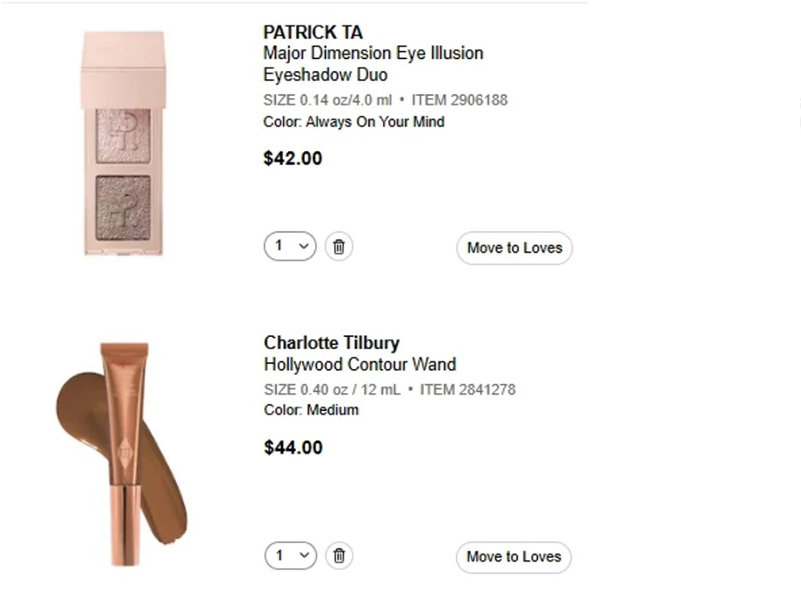Open the PATRICK TA brand link
This screenshot has height=600, width=801.
(313, 32)
